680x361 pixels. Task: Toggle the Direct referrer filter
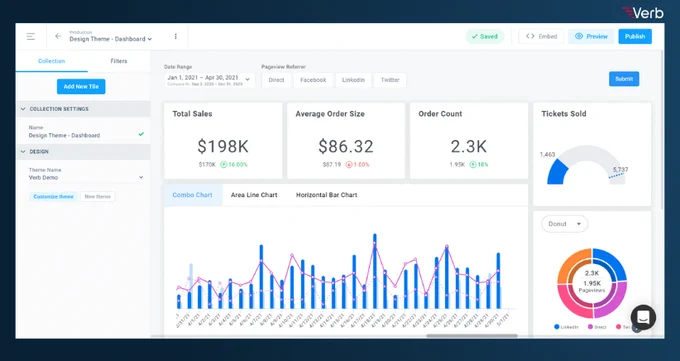pyautogui.click(x=276, y=80)
